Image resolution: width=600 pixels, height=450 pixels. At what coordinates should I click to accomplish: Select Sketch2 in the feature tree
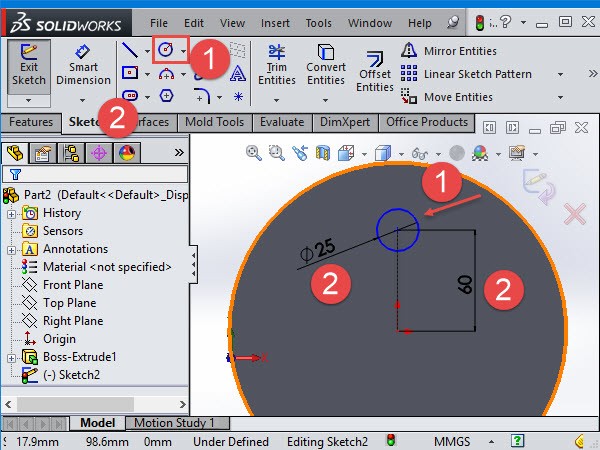point(71,375)
